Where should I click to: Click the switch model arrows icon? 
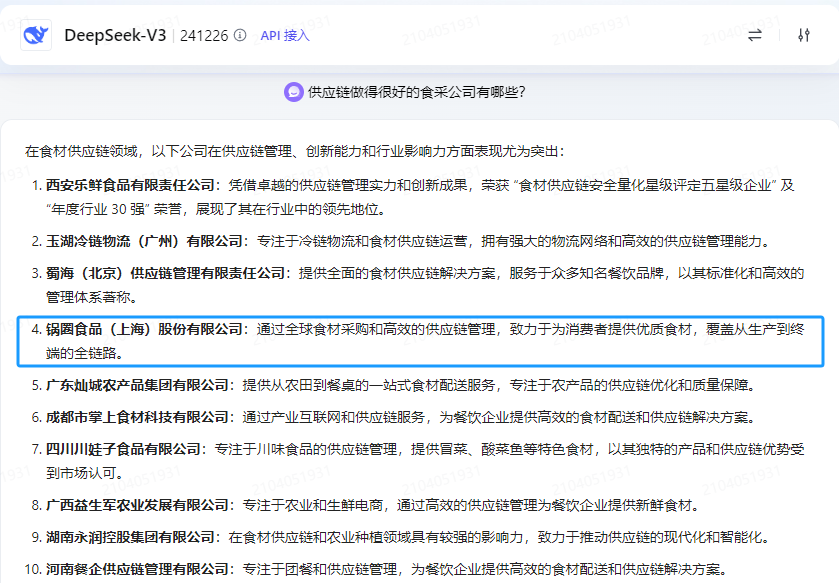coord(755,35)
